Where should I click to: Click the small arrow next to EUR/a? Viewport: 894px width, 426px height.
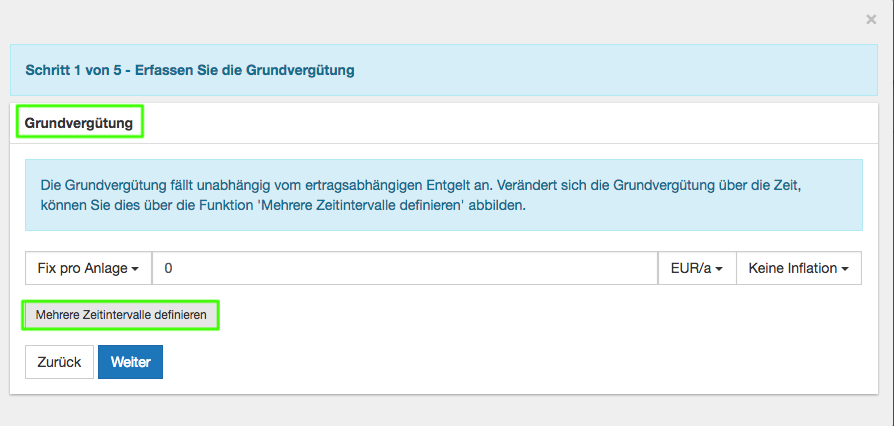pyautogui.click(x=720, y=269)
